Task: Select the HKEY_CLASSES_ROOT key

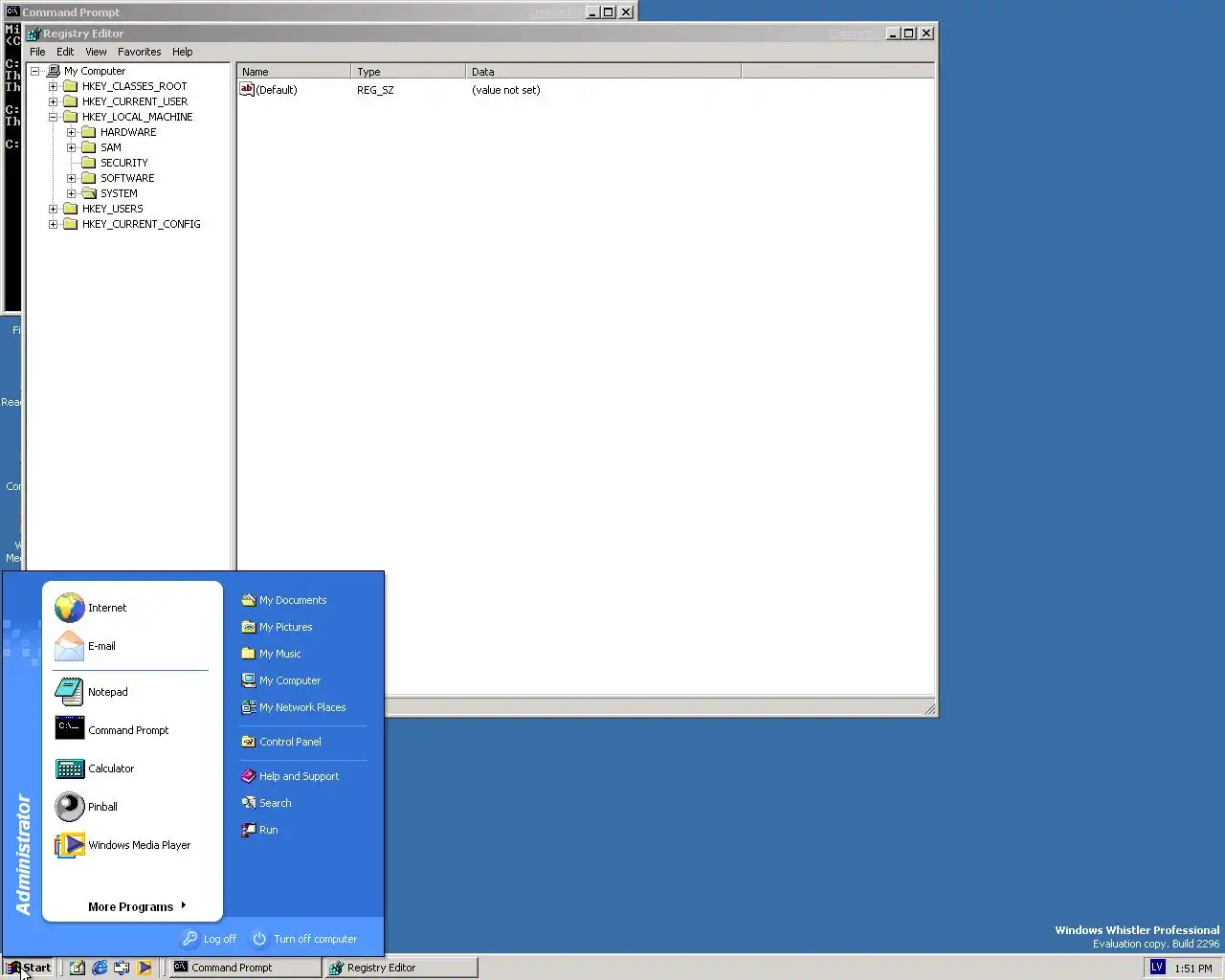Action: (x=134, y=86)
